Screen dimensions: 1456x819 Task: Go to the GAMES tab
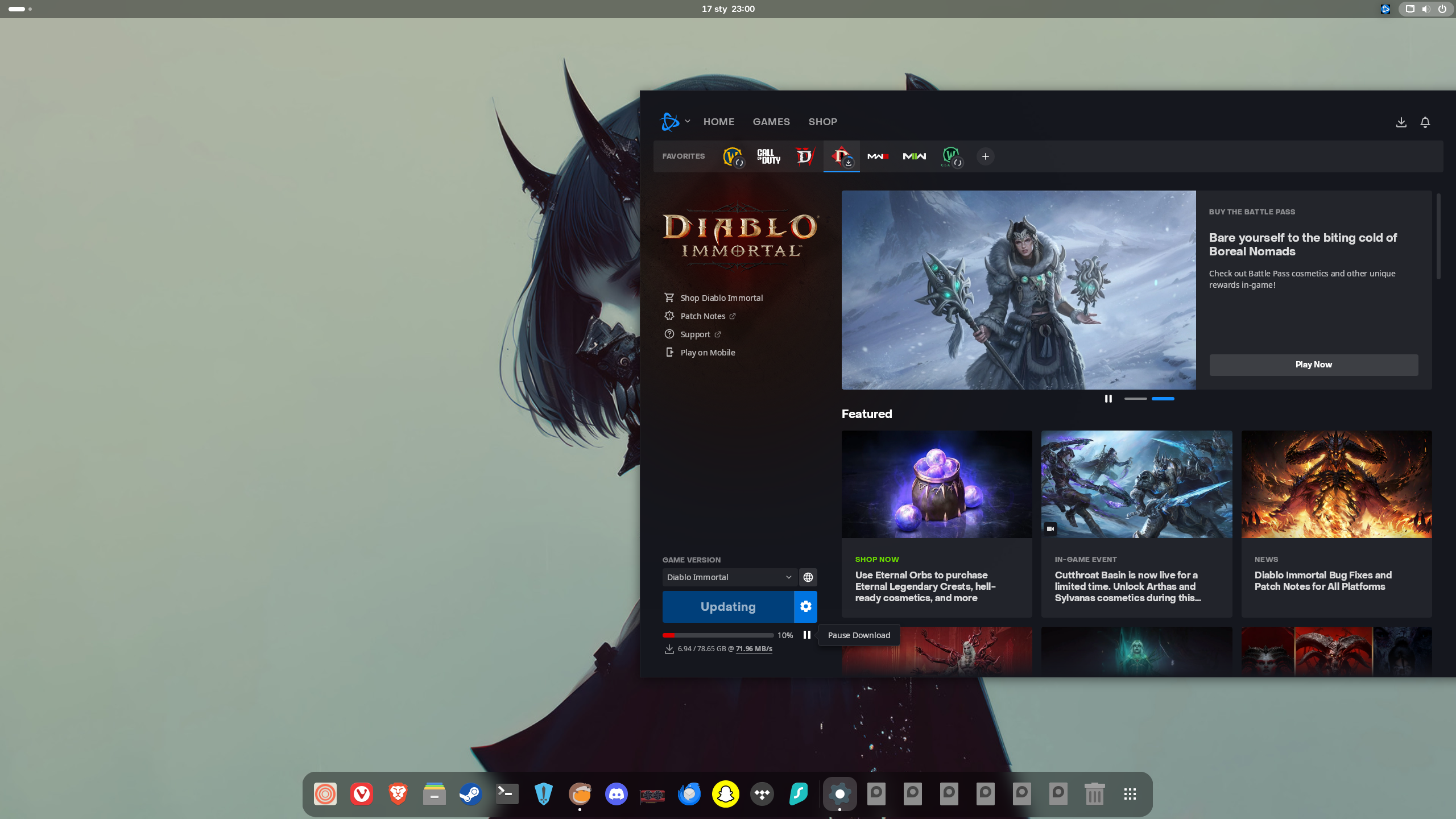(x=771, y=122)
